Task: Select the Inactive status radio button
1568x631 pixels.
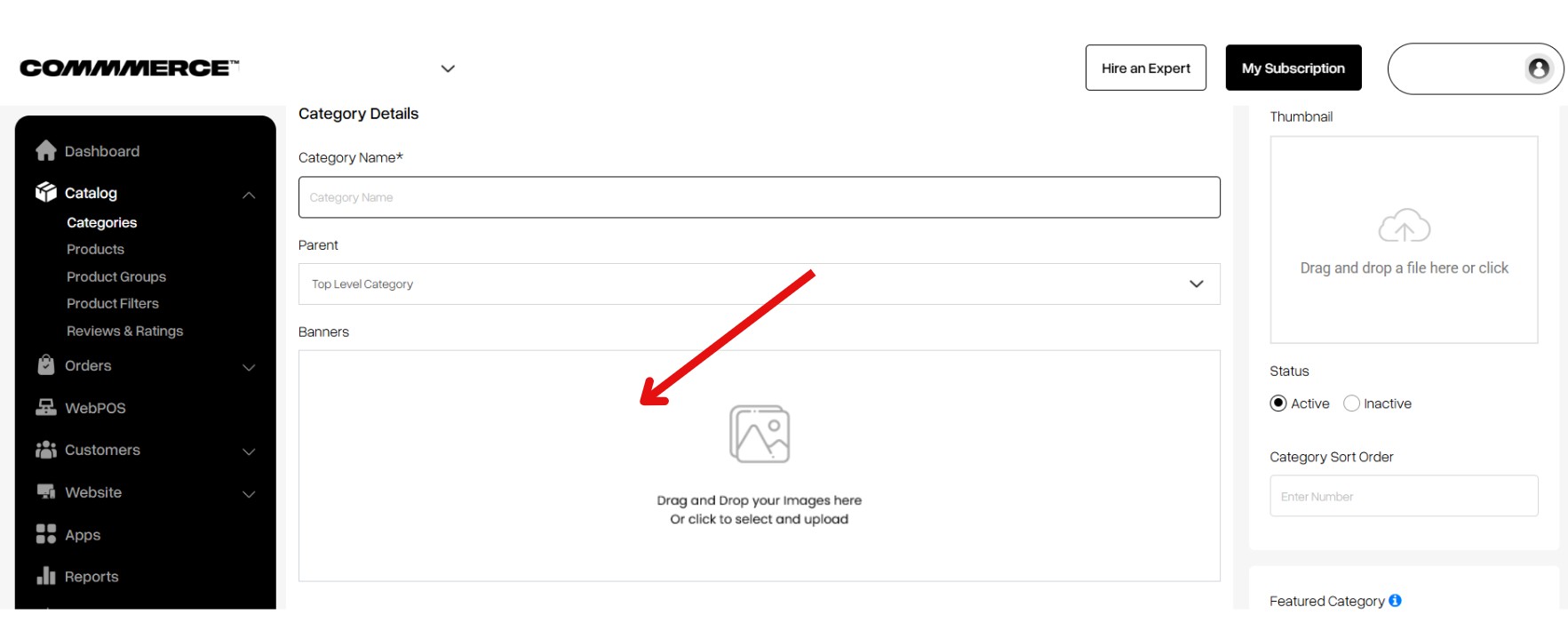Action: coord(1351,403)
